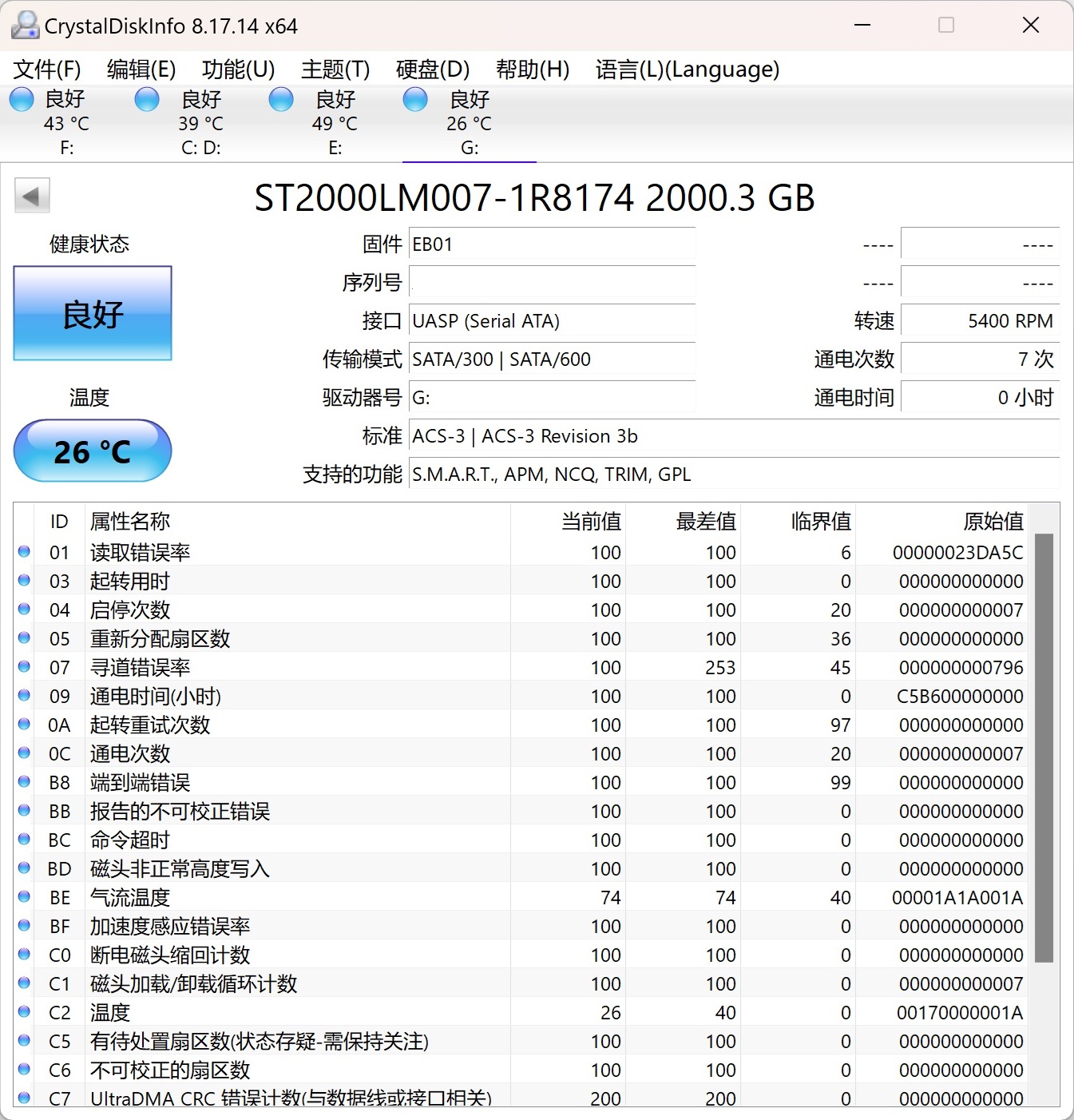Click the supported features field S.M.A.R.T., APM

coord(734,474)
